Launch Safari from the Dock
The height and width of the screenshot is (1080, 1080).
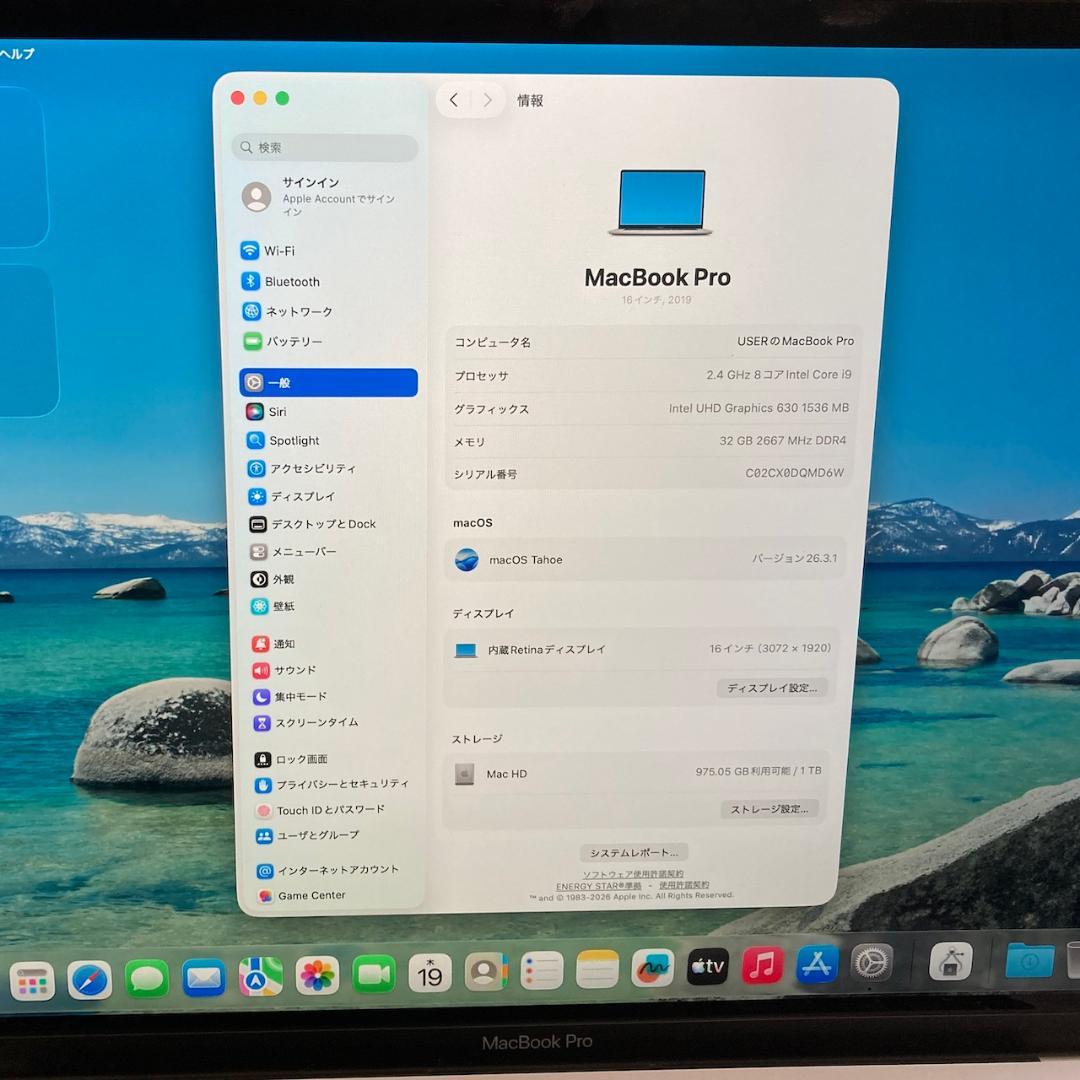pos(90,980)
